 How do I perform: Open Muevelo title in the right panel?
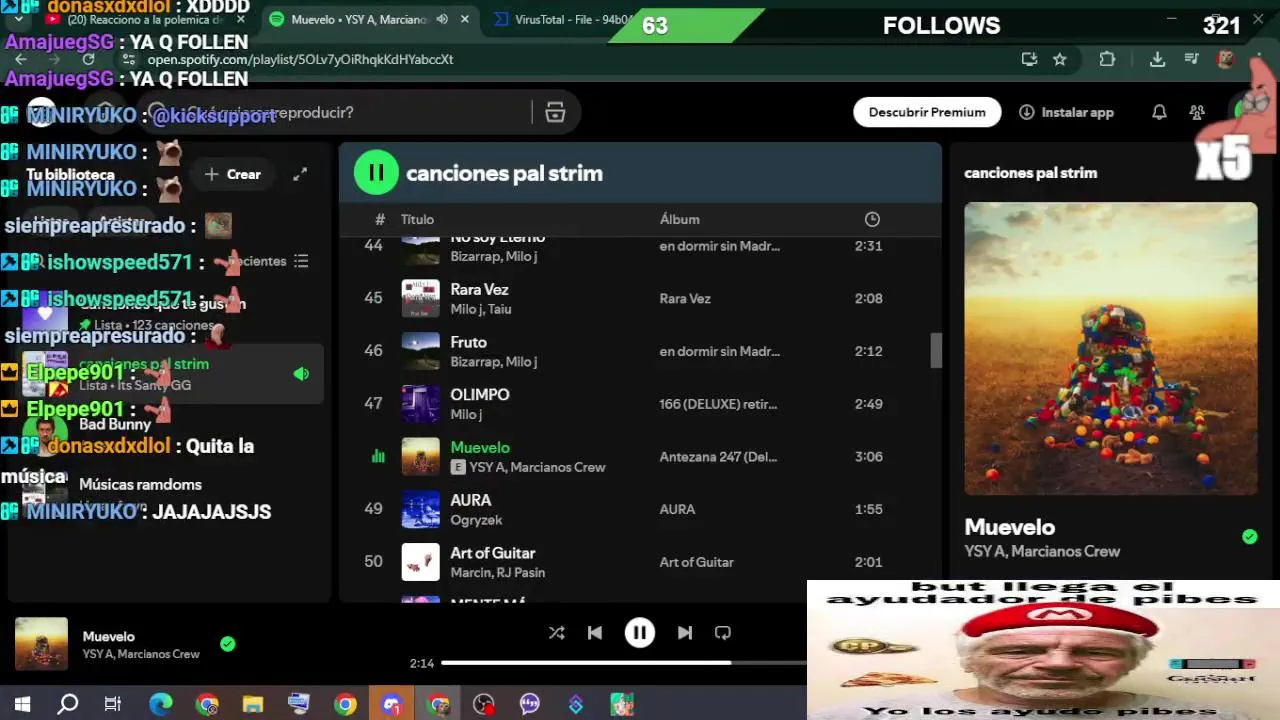point(1009,527)
